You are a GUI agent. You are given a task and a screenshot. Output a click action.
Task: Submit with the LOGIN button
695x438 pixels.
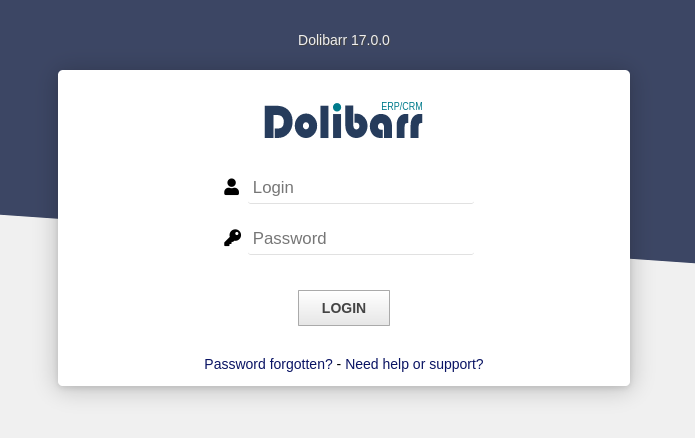click(x=344, y=308)
